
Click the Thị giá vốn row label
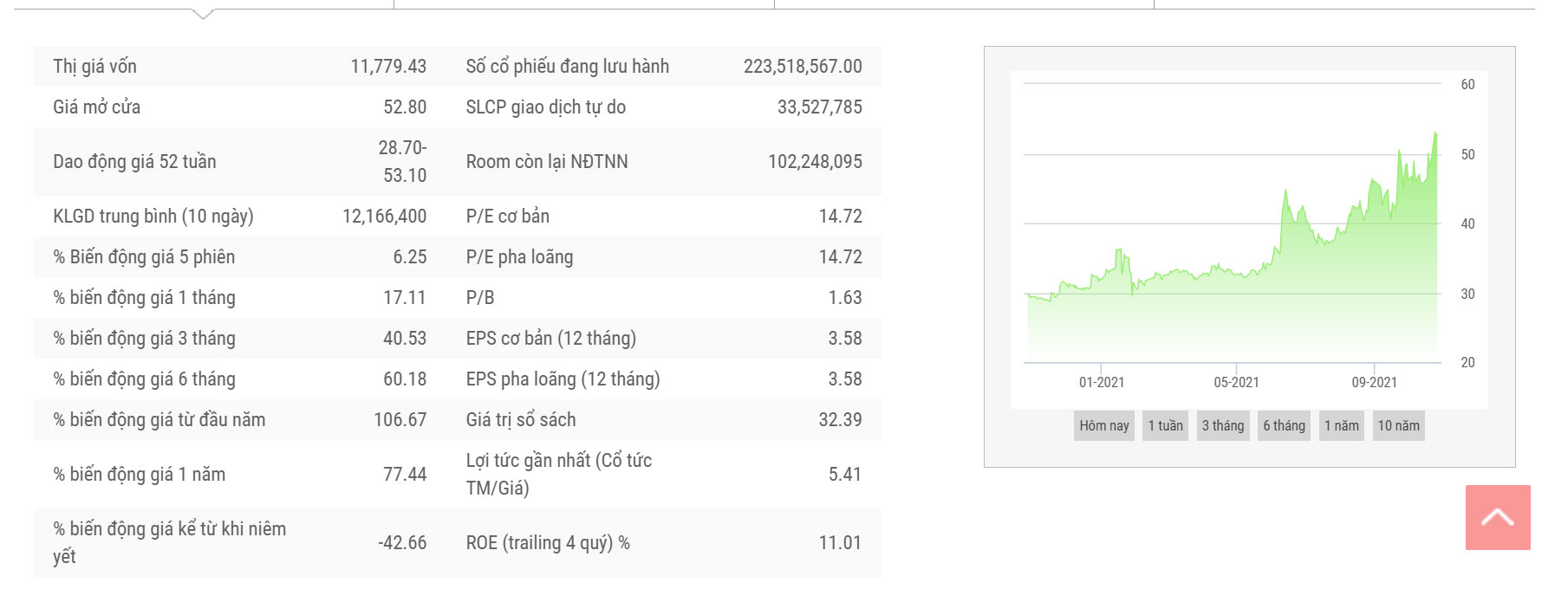coord(94,67)
